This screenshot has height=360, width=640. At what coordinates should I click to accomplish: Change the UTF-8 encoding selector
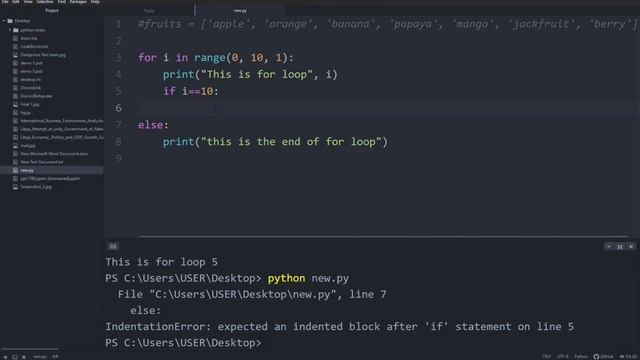pos(562,357)
